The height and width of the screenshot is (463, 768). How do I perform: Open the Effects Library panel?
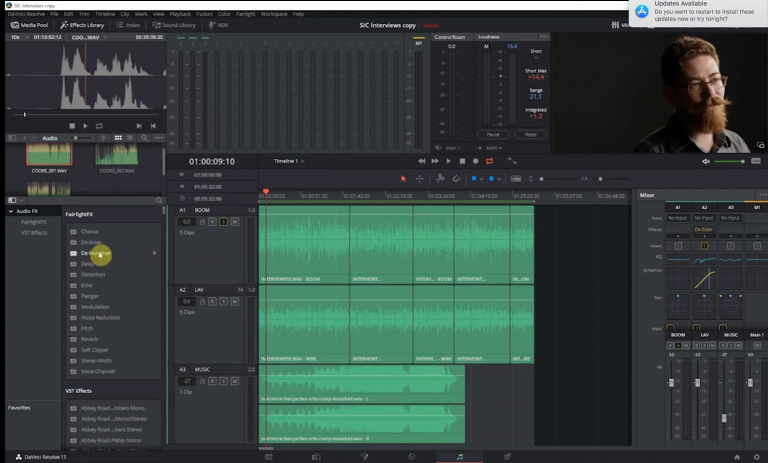point(82,25)
